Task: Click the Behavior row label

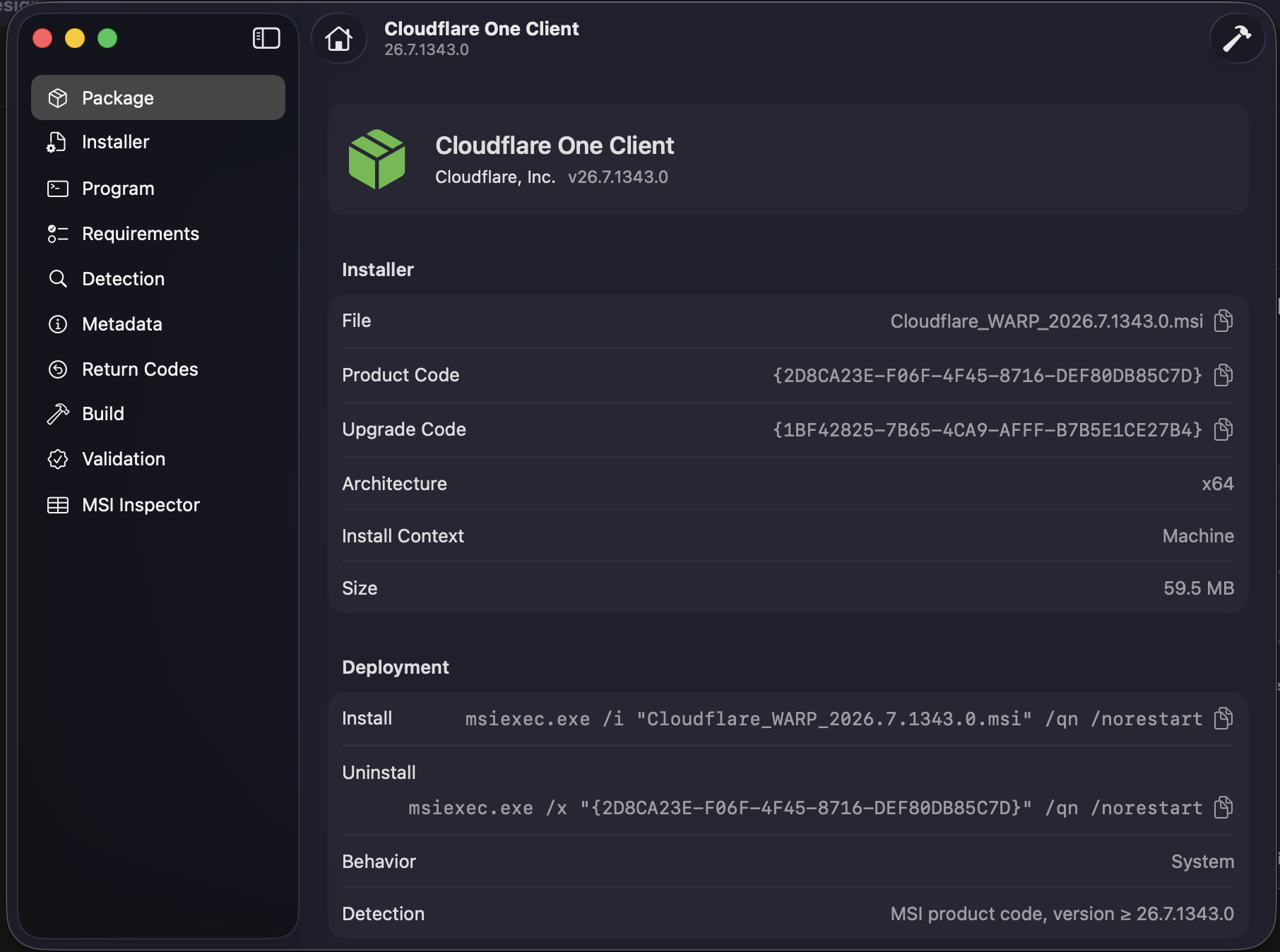Action: [379, 862]
